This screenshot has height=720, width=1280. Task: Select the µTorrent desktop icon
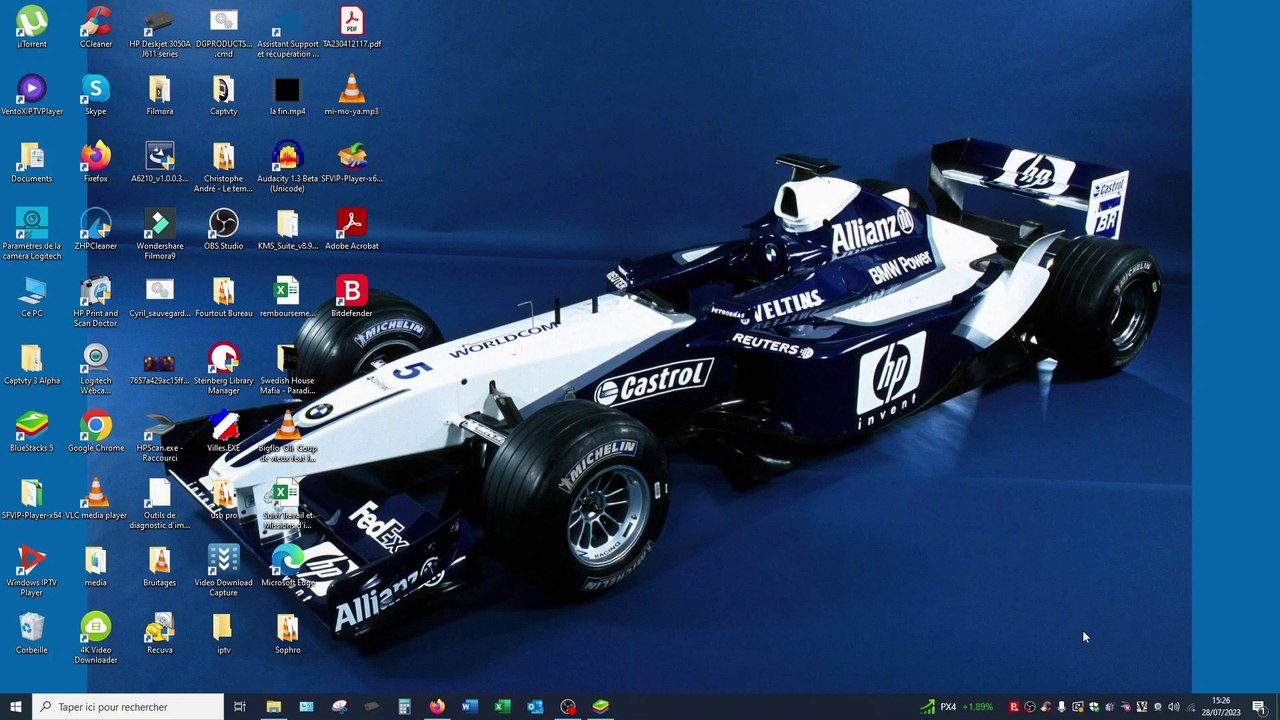[x=32, y=28]
